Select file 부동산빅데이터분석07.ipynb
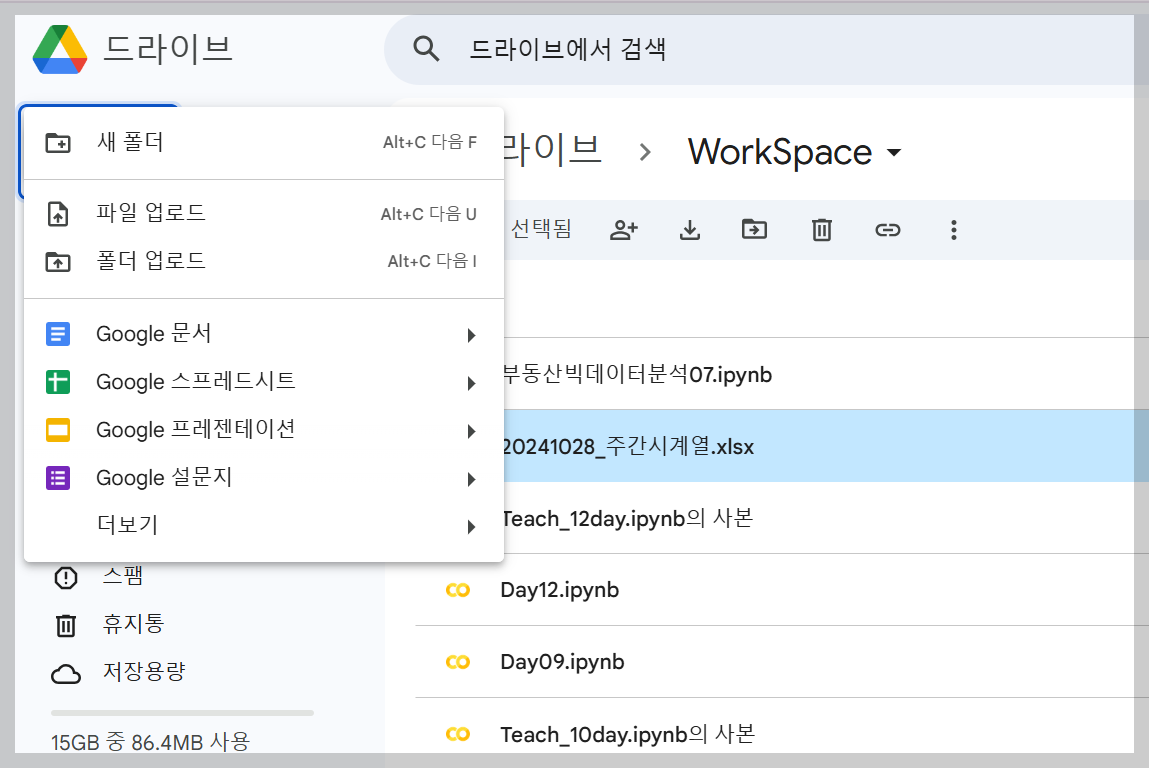1149x768 pixels. (x=637, y=374)
